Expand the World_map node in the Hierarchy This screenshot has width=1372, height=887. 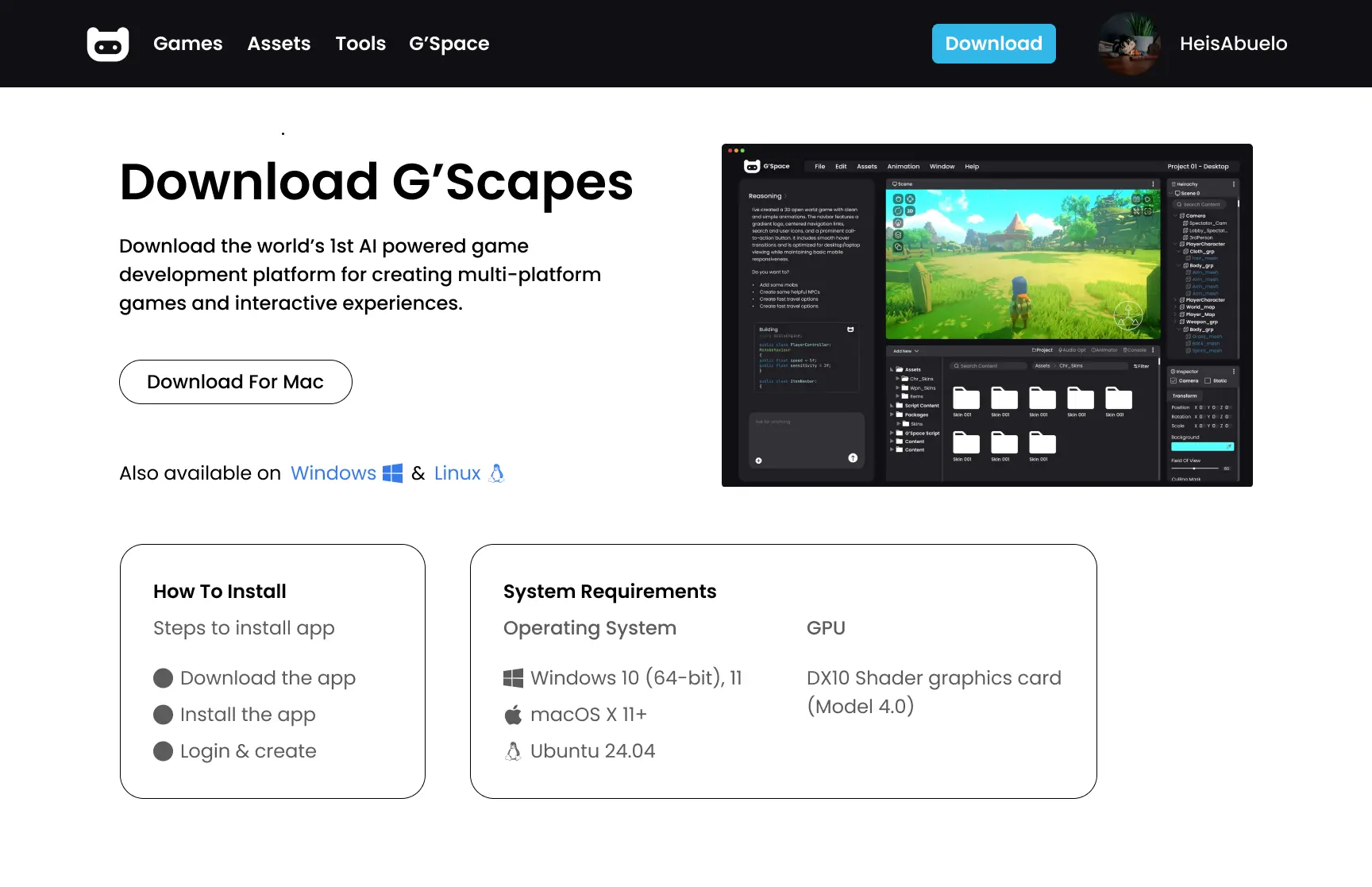point(1175,307)
